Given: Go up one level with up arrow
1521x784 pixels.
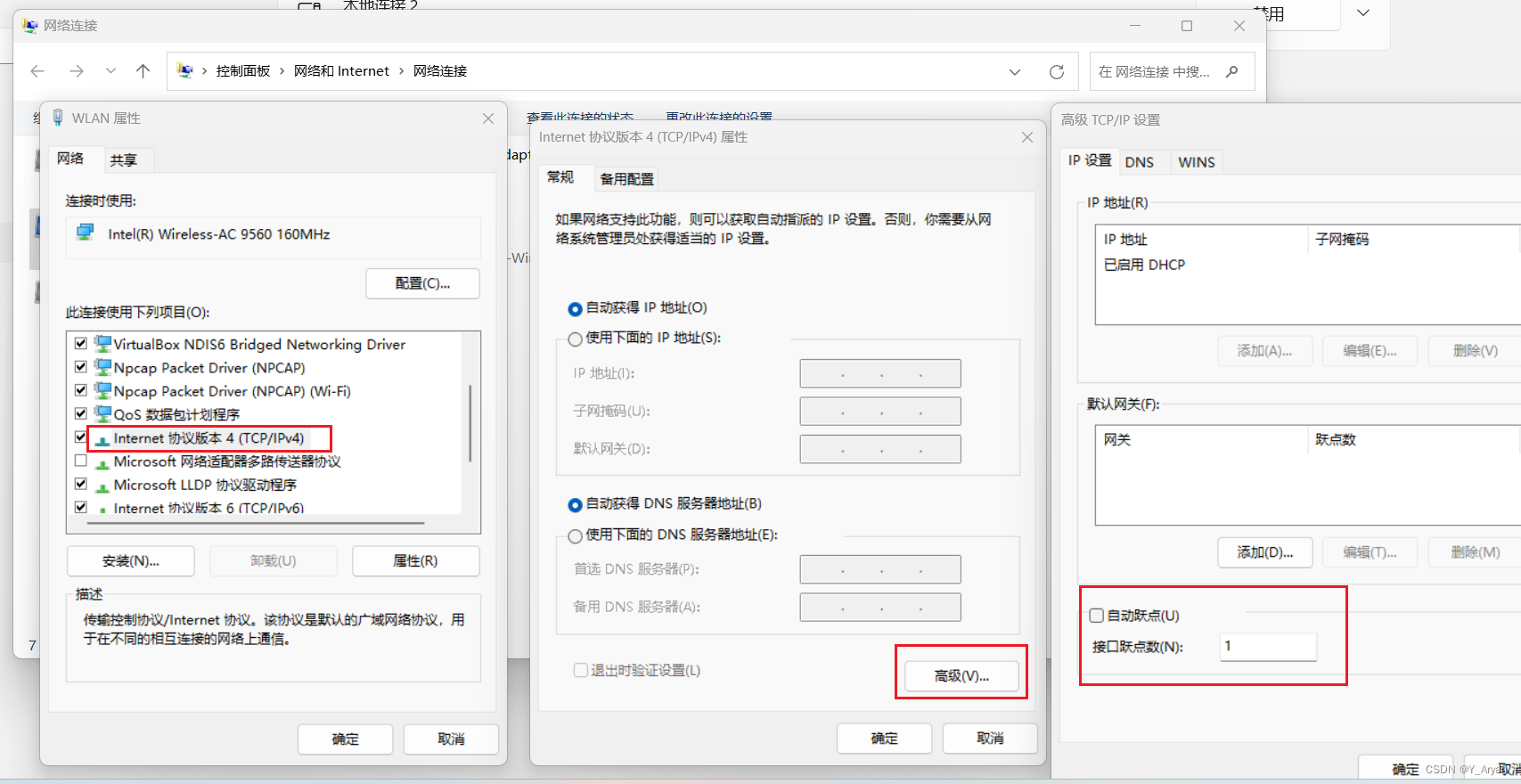Looking at the screenshot, I should [x=143, y=71].
